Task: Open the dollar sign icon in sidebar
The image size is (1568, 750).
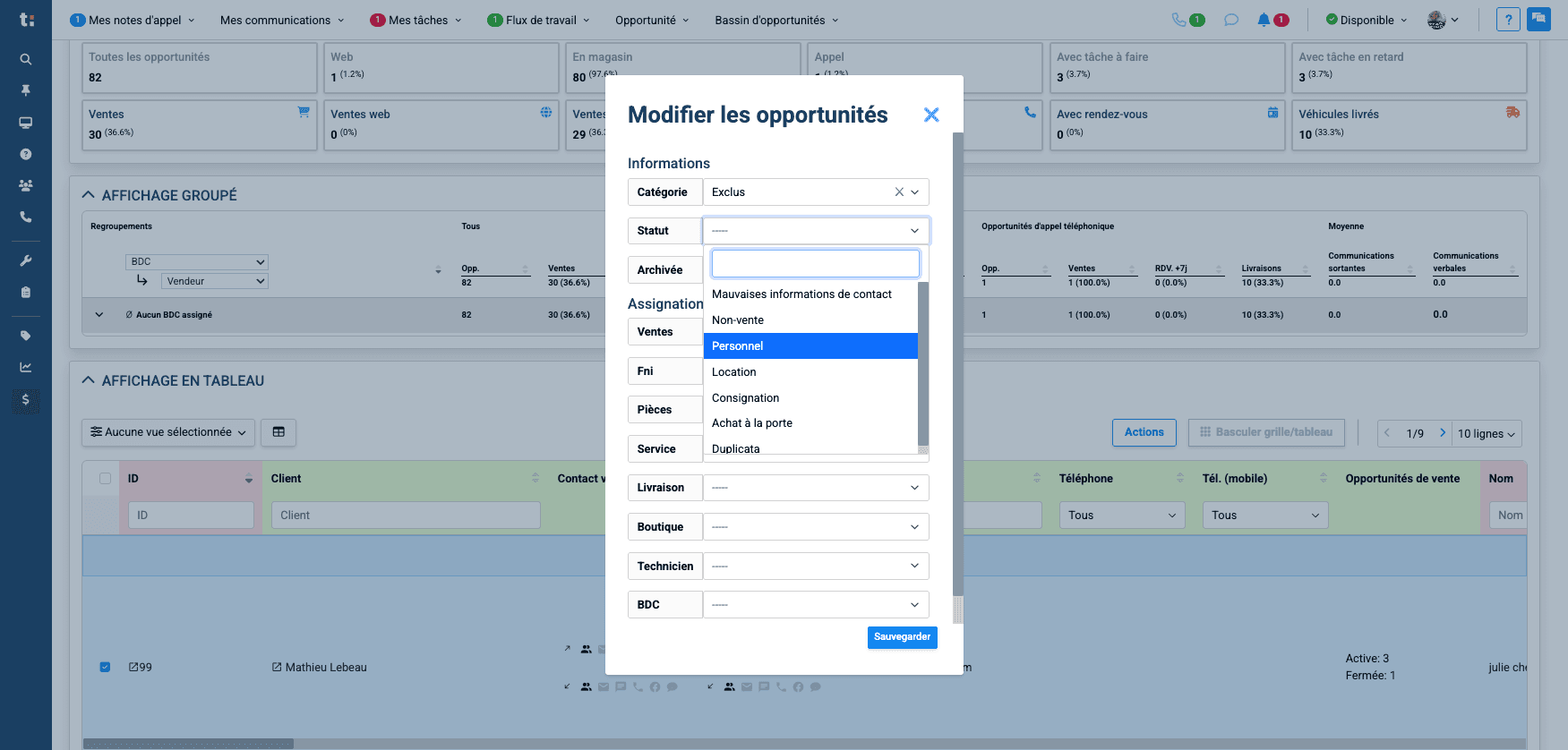Action: (x=26, y=399)
